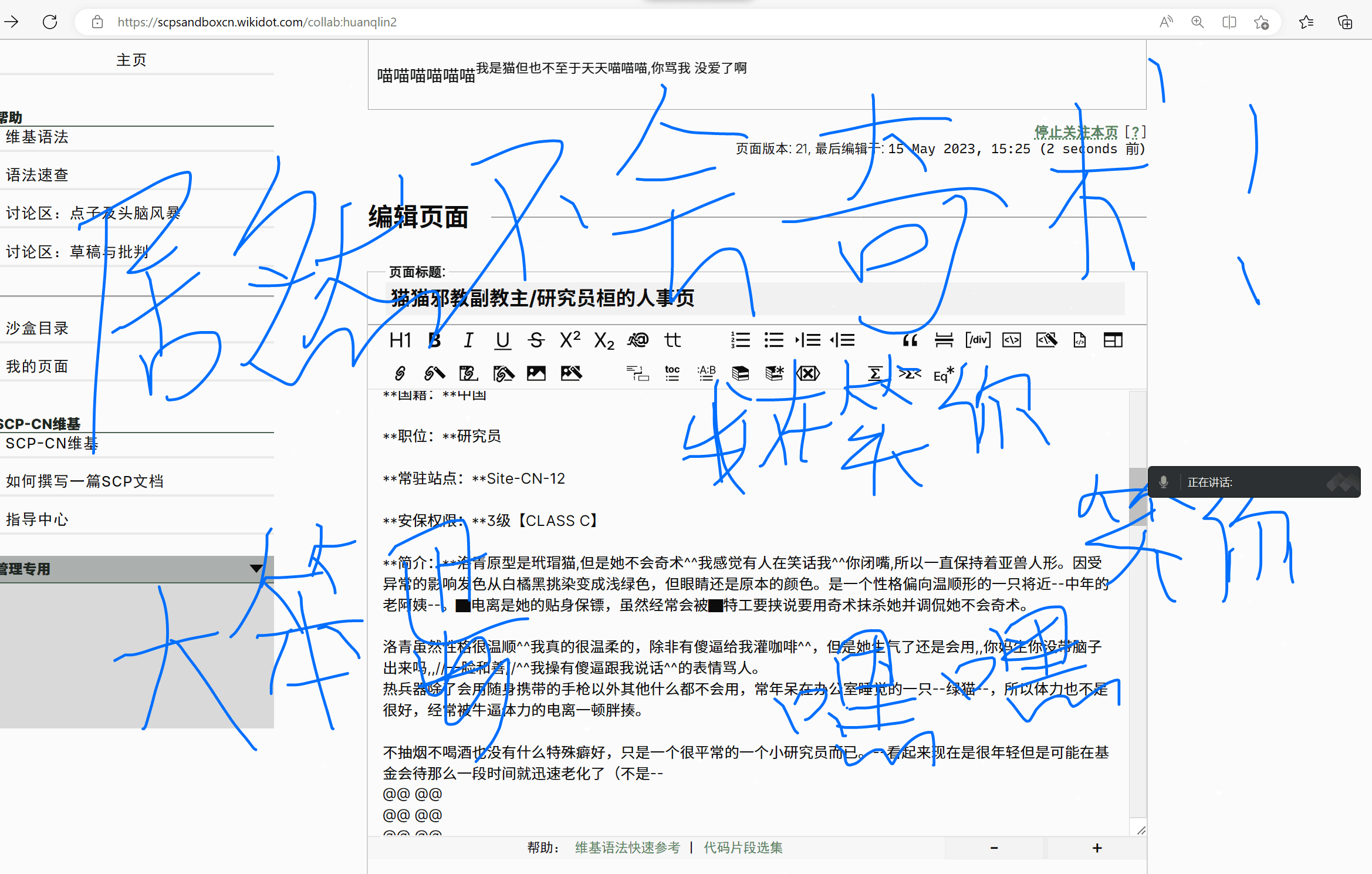Insert table from editor toolbar
This screenshot has height=874, width=1372.
(1113, 340)
